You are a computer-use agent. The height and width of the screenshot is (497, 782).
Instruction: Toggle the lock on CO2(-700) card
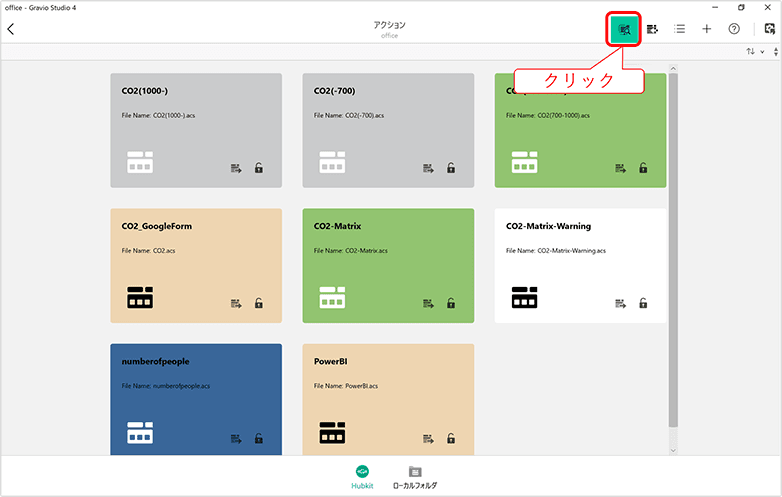[451, 167]
